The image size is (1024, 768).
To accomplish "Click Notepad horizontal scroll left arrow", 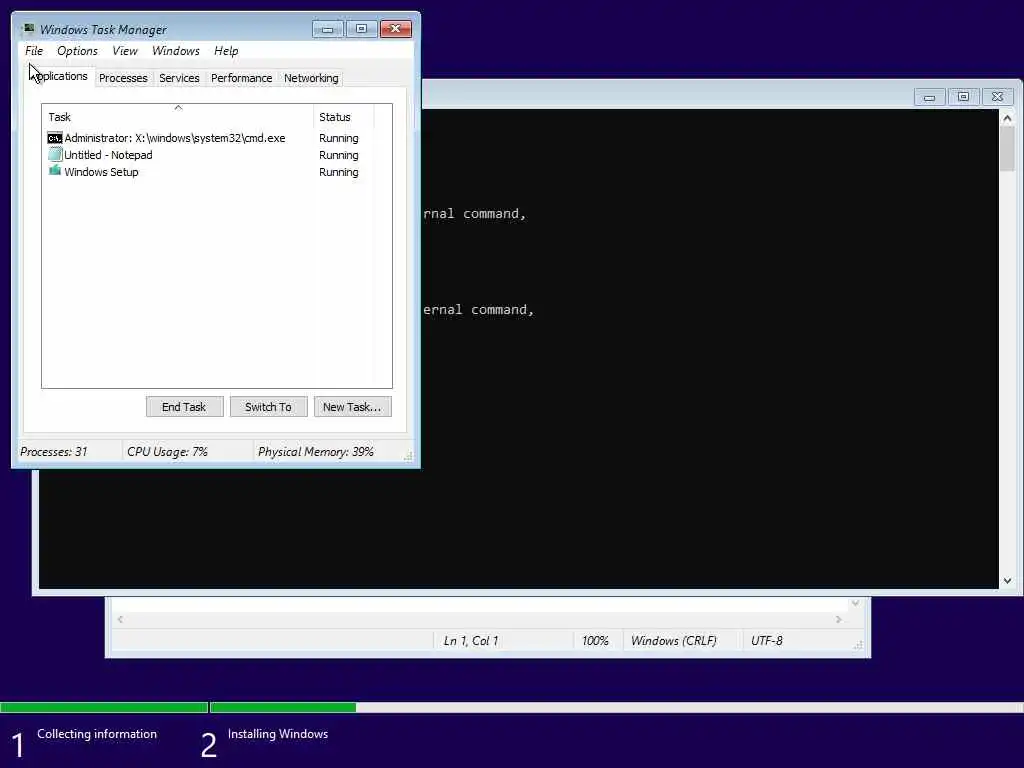I will click(x=120, y=619).
